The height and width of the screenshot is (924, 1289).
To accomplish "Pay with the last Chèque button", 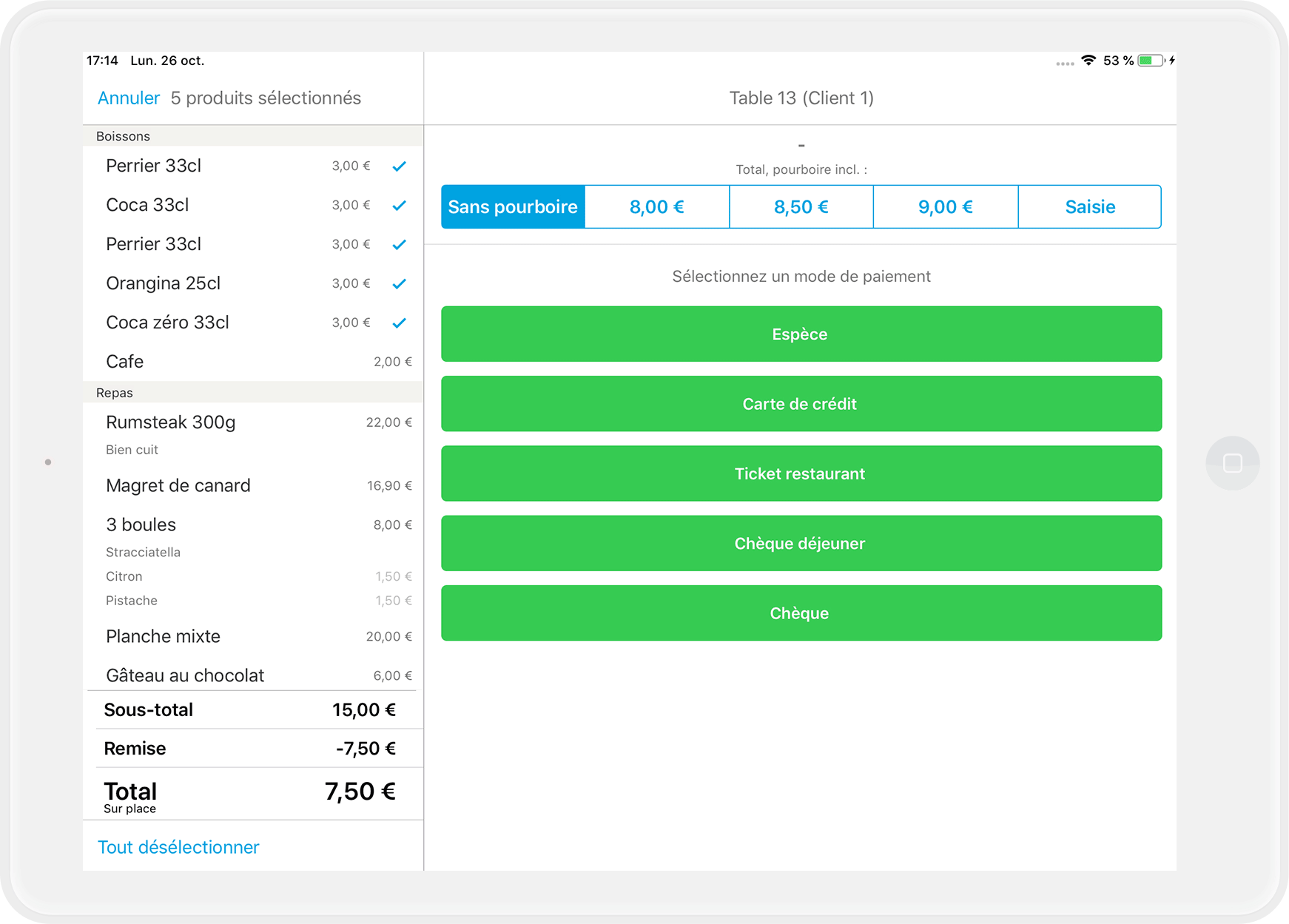I will click(x=801, y=613).
